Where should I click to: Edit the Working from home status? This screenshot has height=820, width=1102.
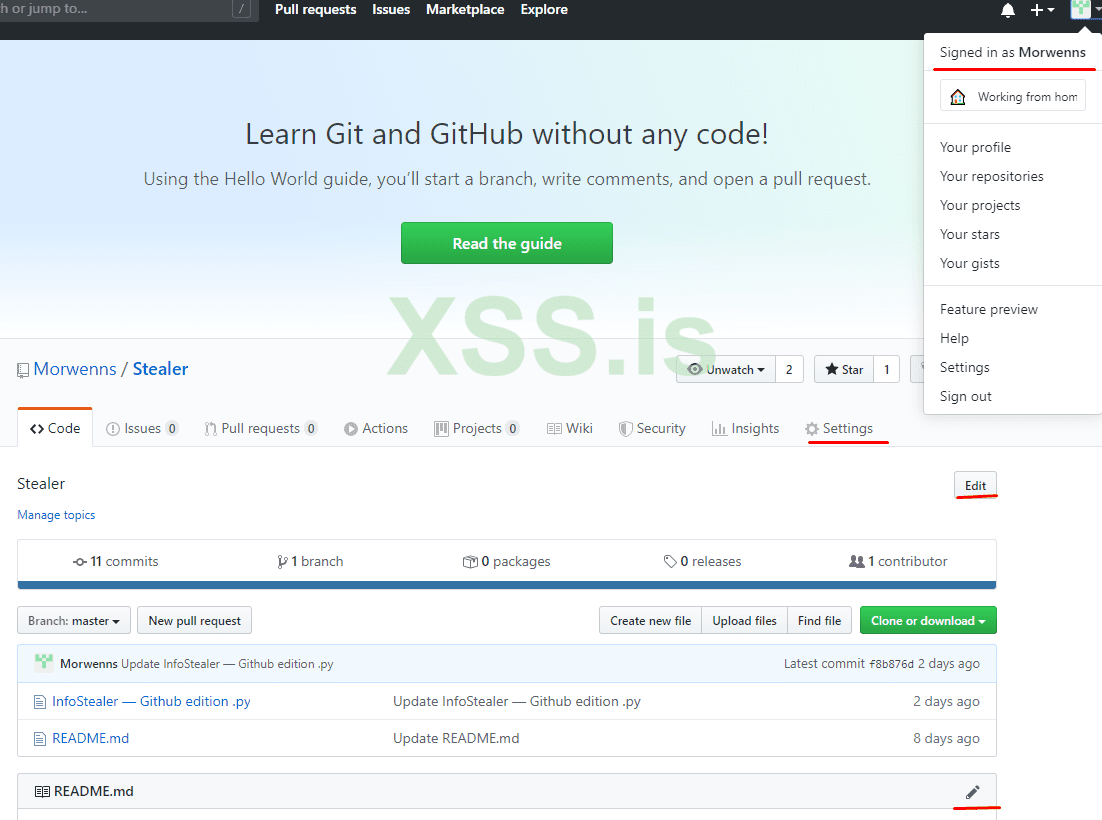tap(1013, 96)
